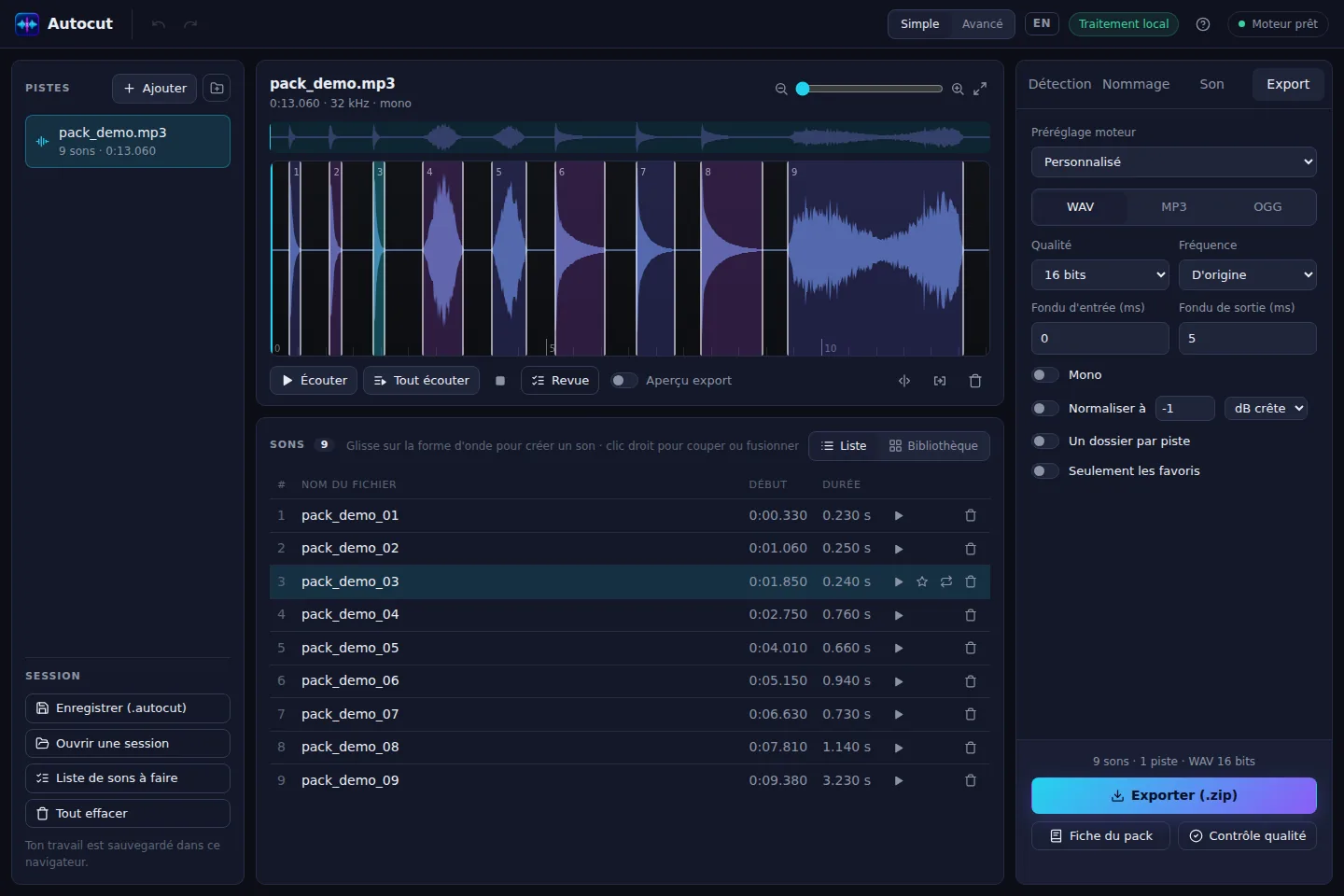Screen dimensions: 1344x896
Task: Click the zoom out magnifier icon
Action: tap(781, 89)
